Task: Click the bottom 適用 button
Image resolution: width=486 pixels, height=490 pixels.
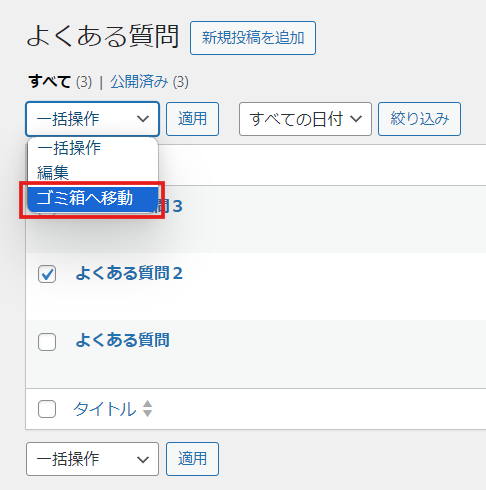Action: tap(192, 459)
